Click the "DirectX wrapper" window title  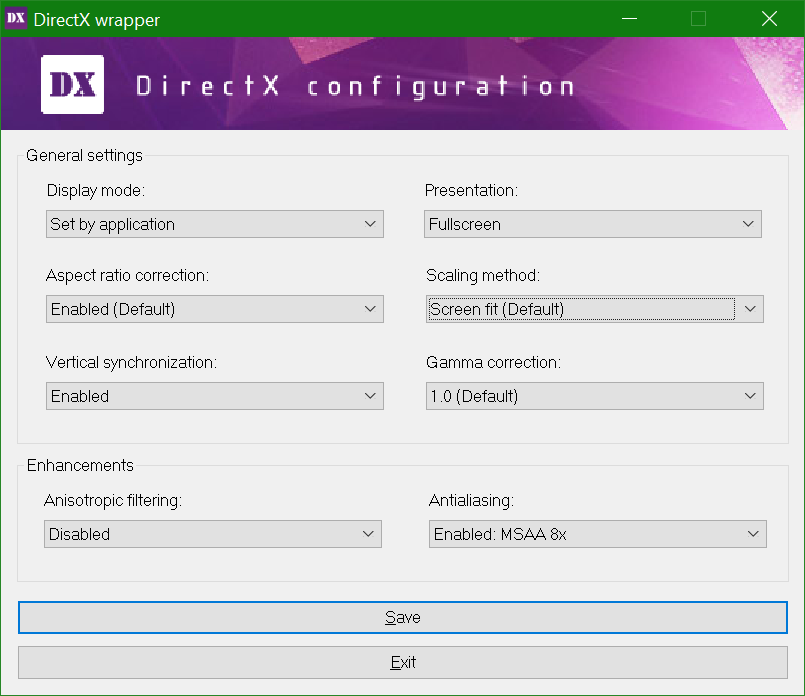(x=97, y=20)
